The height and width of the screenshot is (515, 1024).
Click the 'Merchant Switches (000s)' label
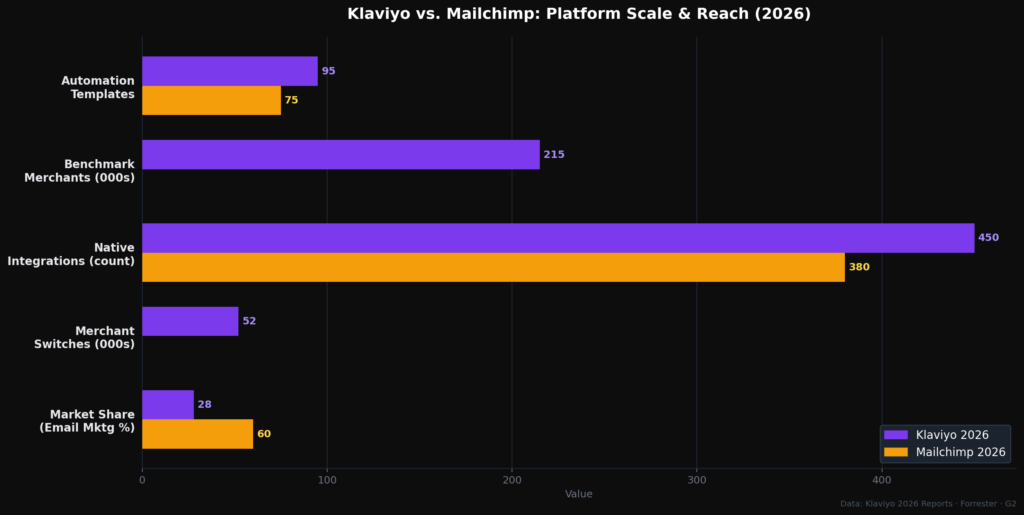pos(84,337)
